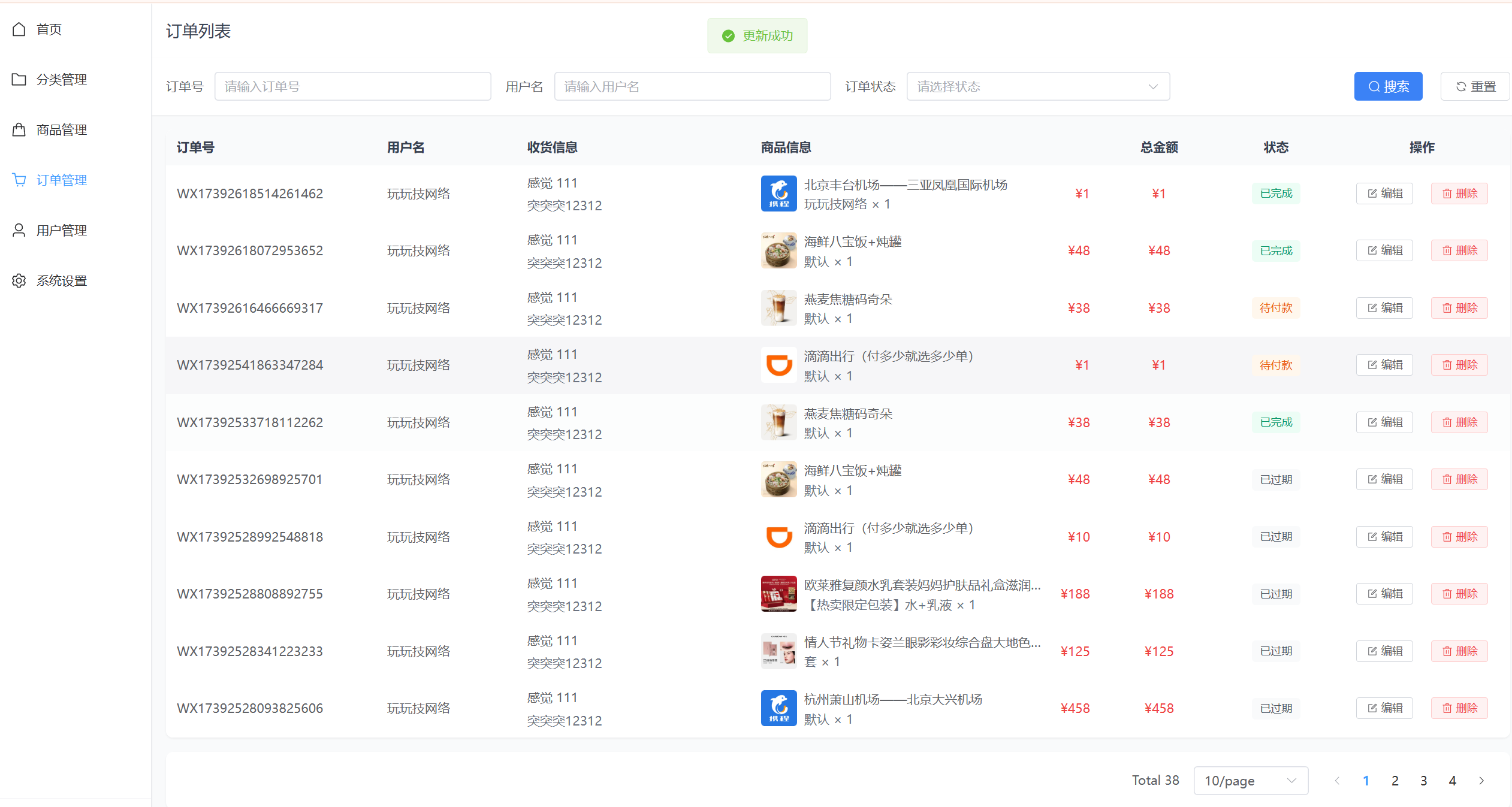Expand the 10/page page size selector

tap(1250, 781)
